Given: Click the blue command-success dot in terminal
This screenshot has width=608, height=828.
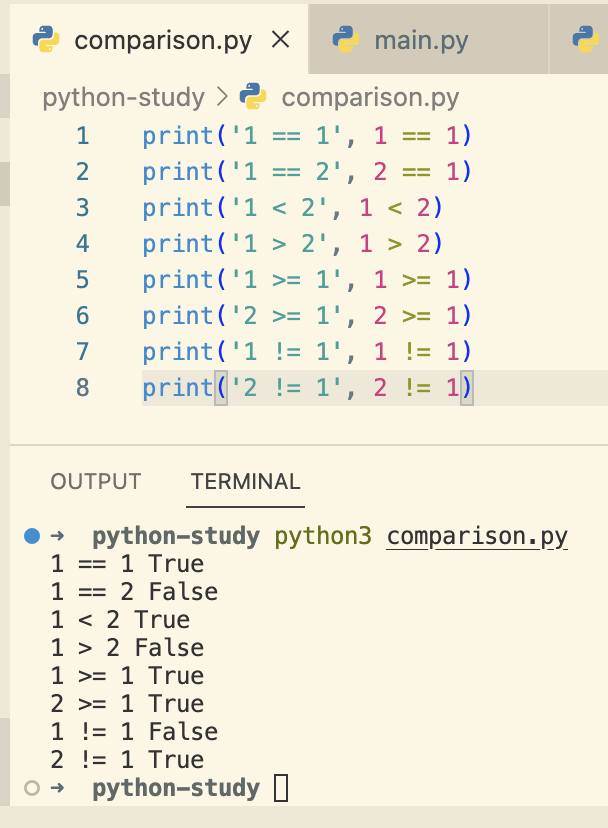Looking at the screenshot, I should 32,536.
